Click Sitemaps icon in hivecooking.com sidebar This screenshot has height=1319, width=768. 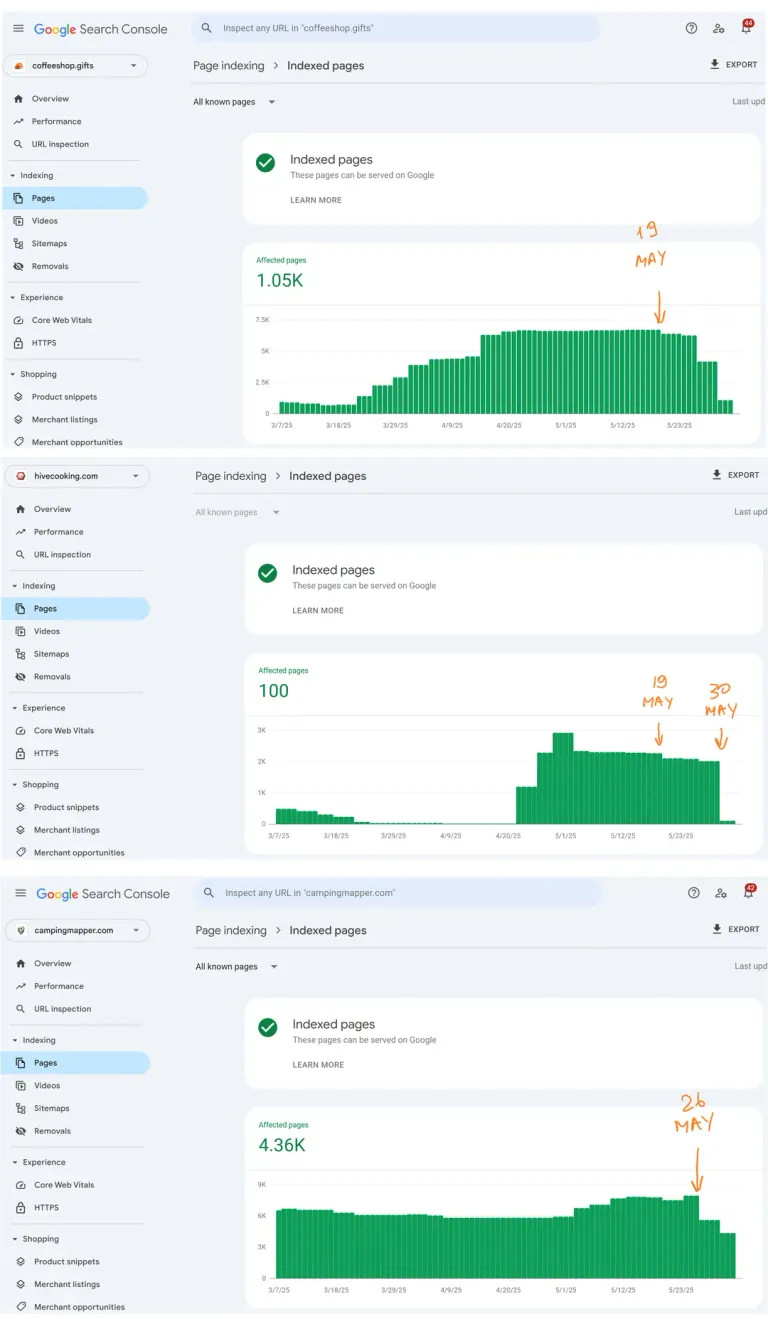point(21,654)
